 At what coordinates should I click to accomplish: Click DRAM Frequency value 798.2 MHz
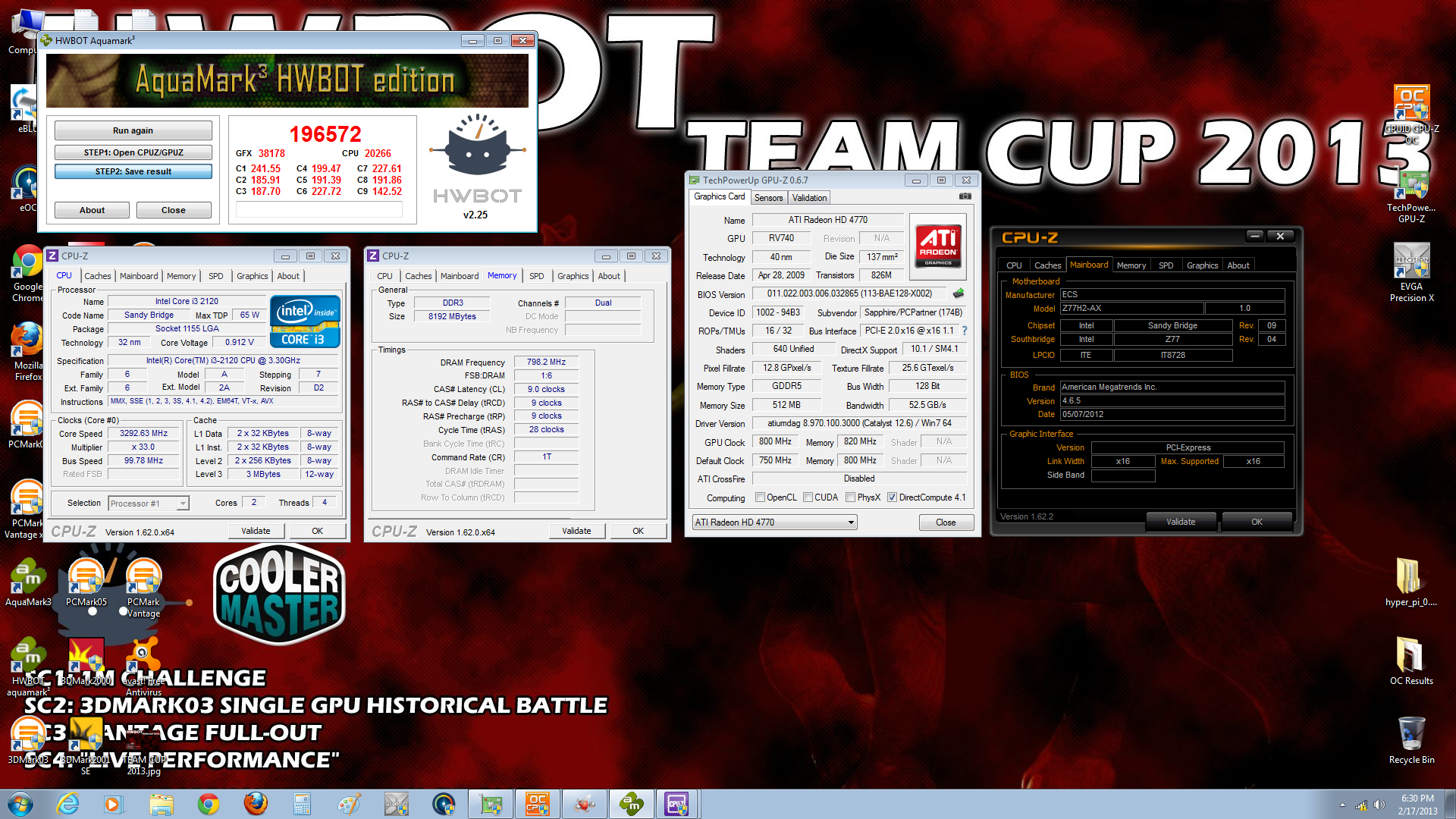tap(546, 362)
